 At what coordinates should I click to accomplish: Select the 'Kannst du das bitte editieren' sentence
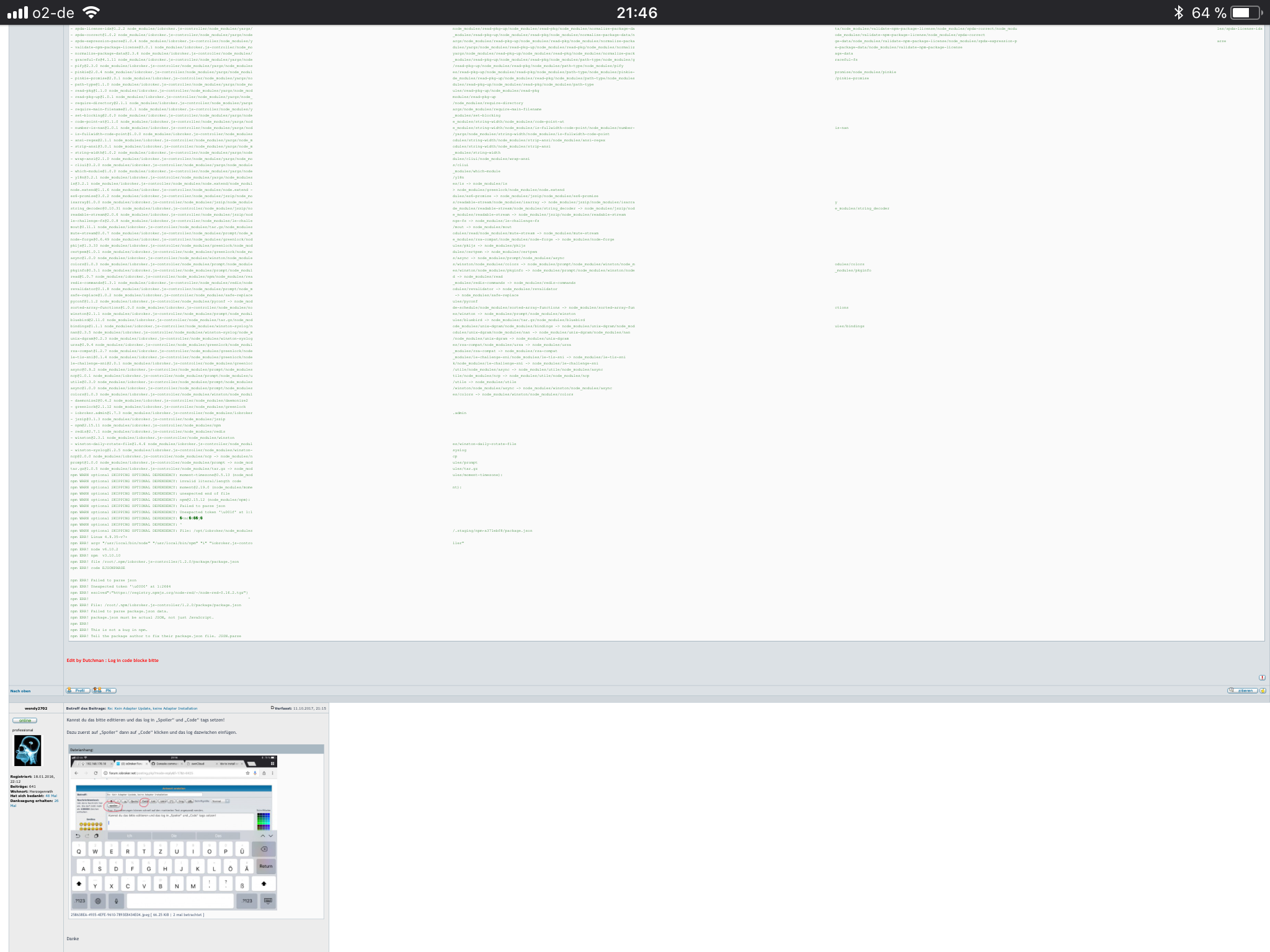pos(145,720)
